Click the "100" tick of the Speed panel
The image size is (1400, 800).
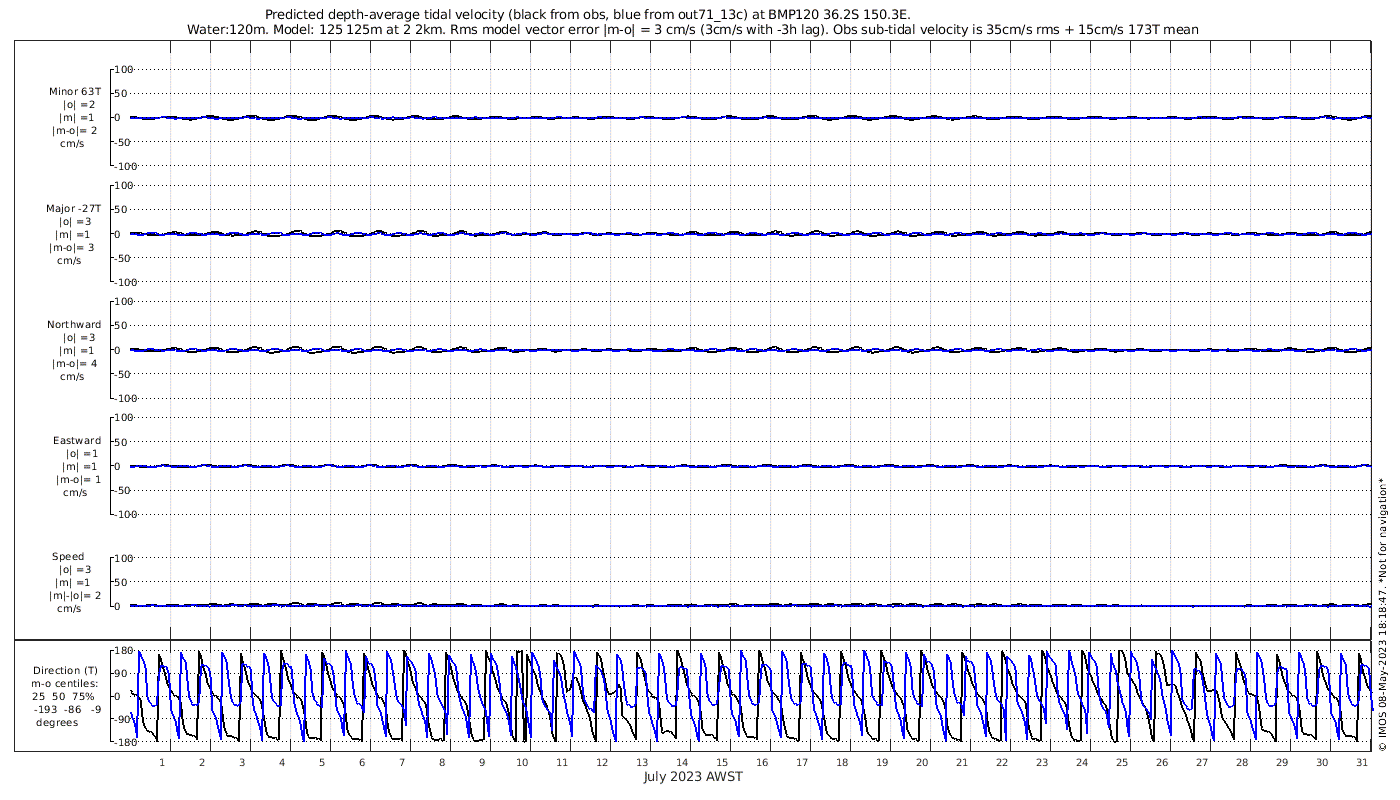(x=124, y=558)
